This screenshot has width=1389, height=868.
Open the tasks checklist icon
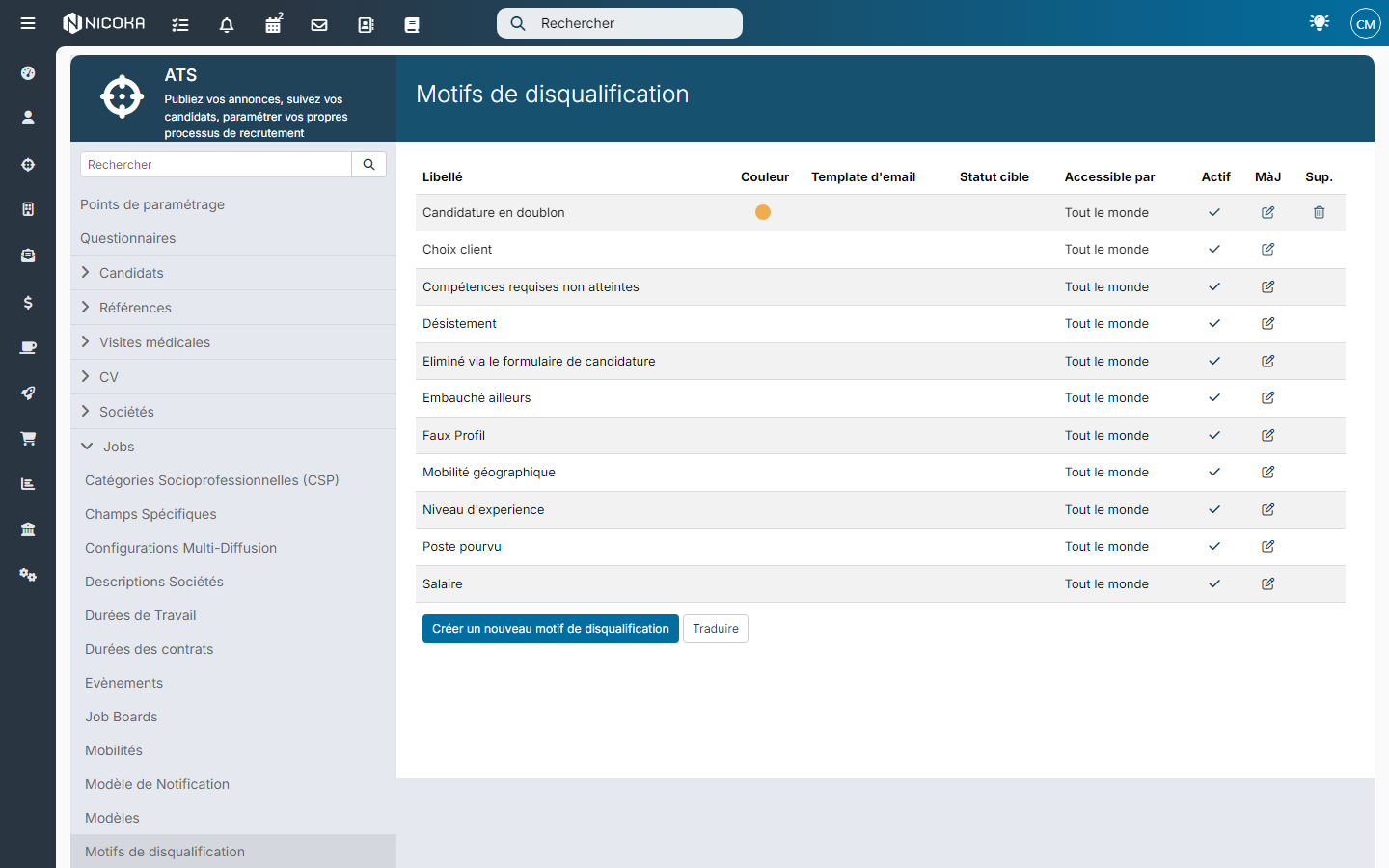pyautogui.click(x=180, y=25)
